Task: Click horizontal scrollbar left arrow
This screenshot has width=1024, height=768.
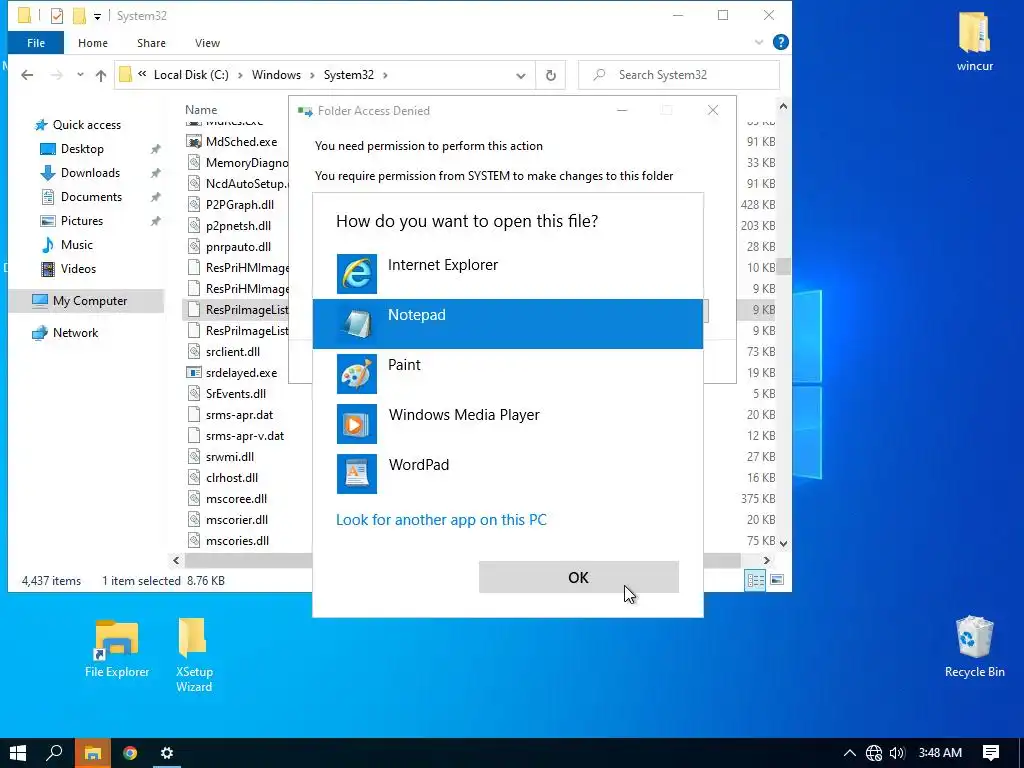Action: [x=176, y=560]
